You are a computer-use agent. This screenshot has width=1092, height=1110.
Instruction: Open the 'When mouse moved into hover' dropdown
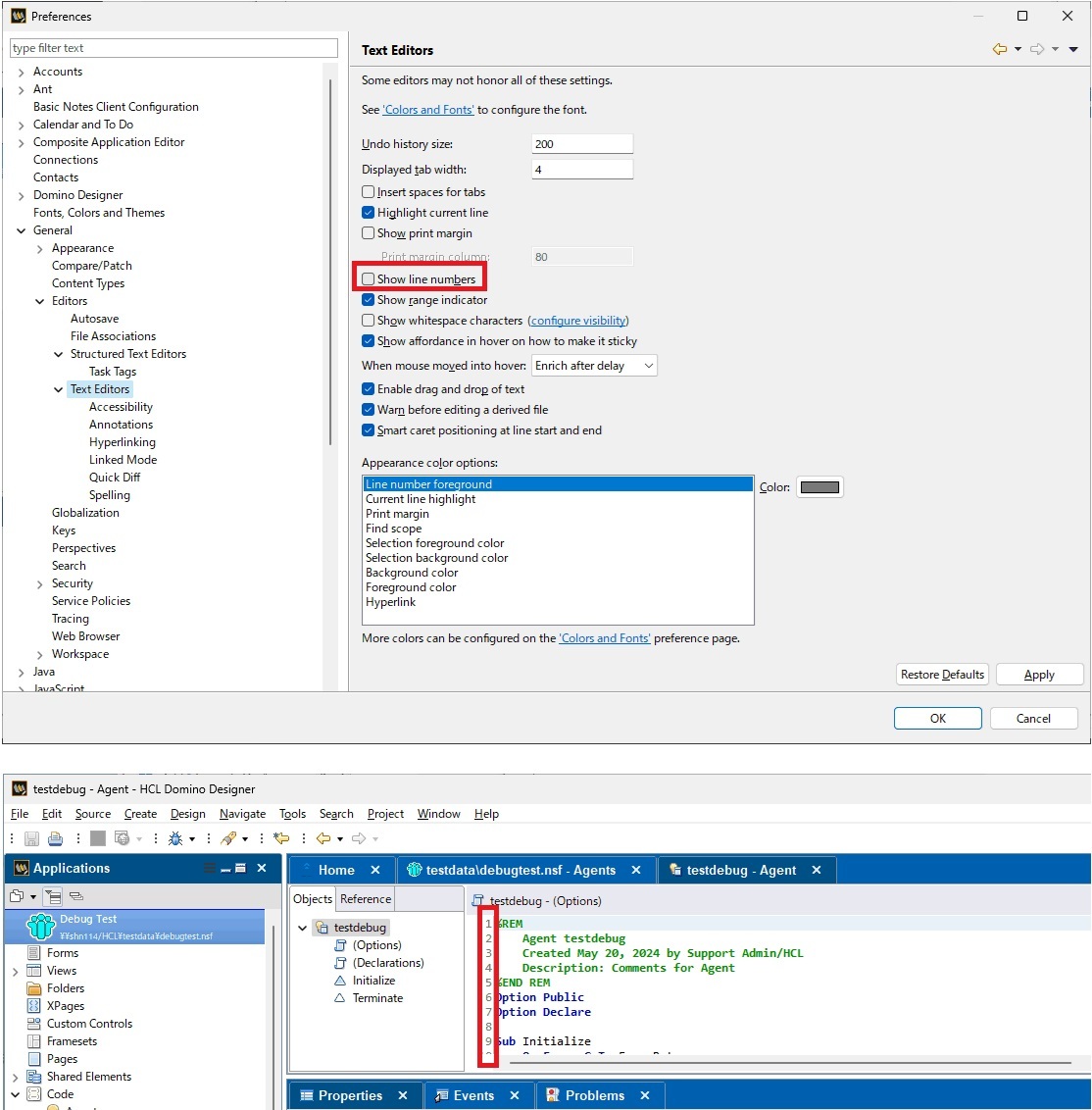(x=594, y=366)
